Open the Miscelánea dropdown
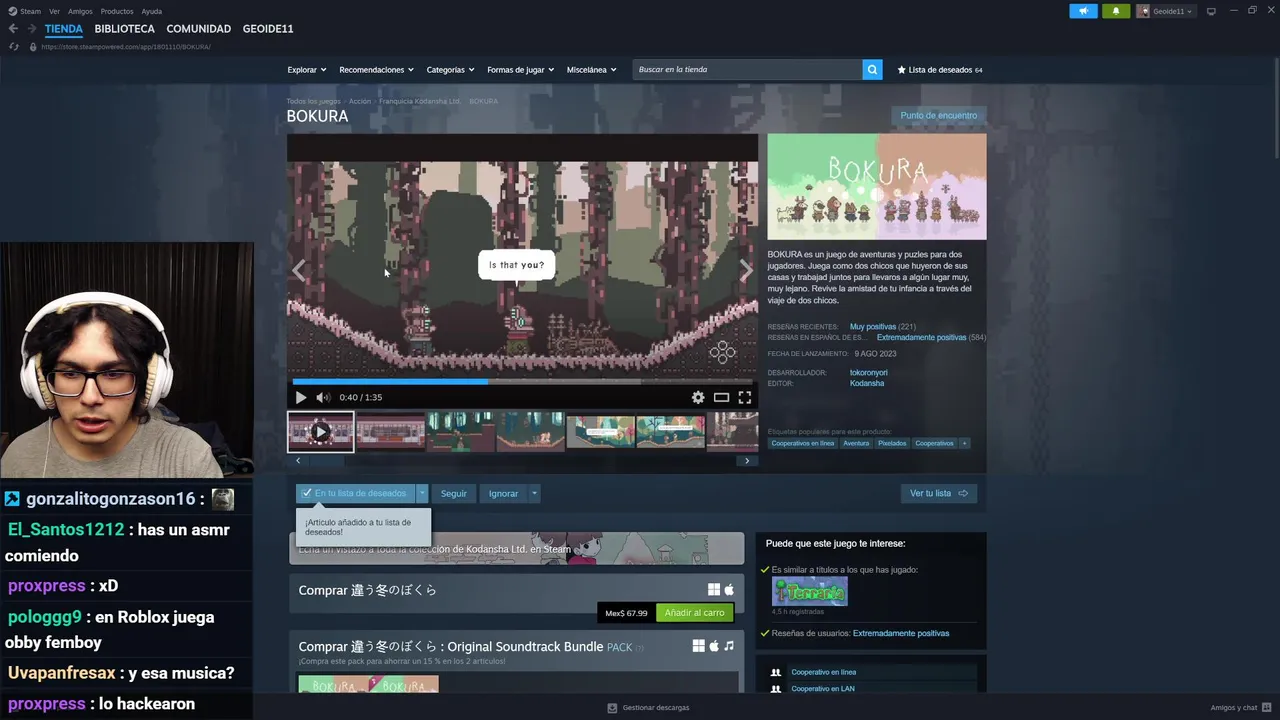1280x720 pixels. click(x=591, y=70)
